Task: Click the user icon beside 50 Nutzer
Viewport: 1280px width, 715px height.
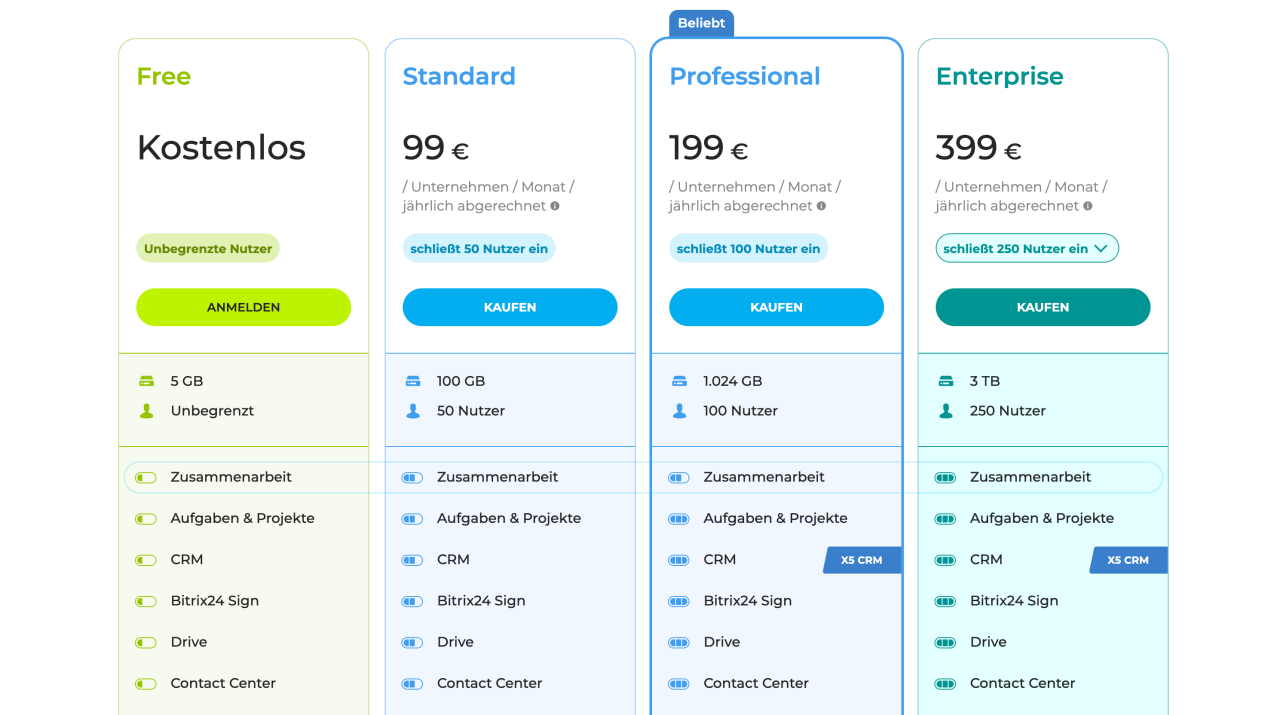Action: point(413,411)
